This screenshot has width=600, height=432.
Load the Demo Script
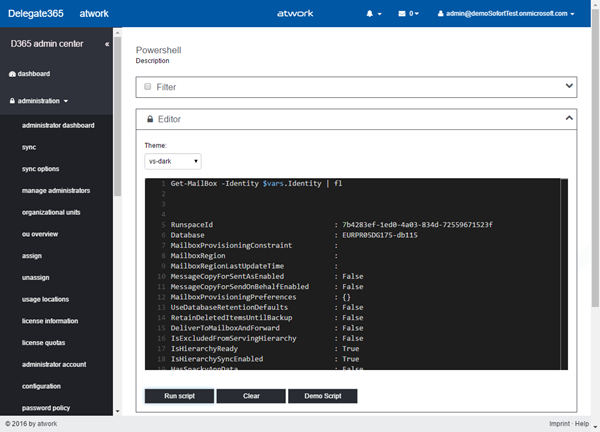coord(322,396)
